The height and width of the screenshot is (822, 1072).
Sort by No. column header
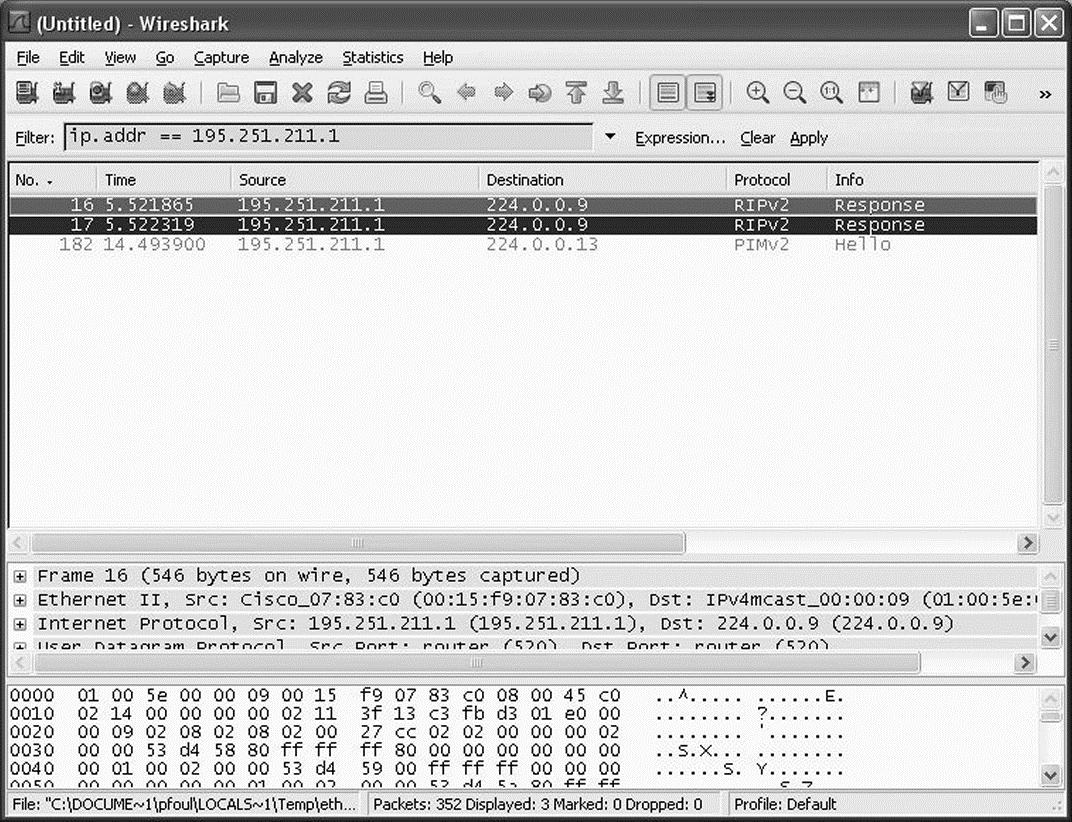pos(52,180)
